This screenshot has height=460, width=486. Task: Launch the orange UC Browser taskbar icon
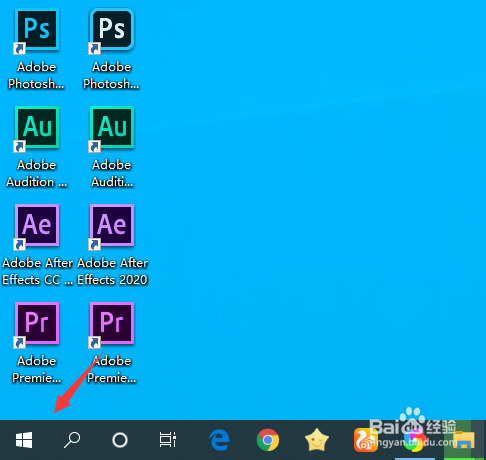pyautogui.click(x=366, y=440)
